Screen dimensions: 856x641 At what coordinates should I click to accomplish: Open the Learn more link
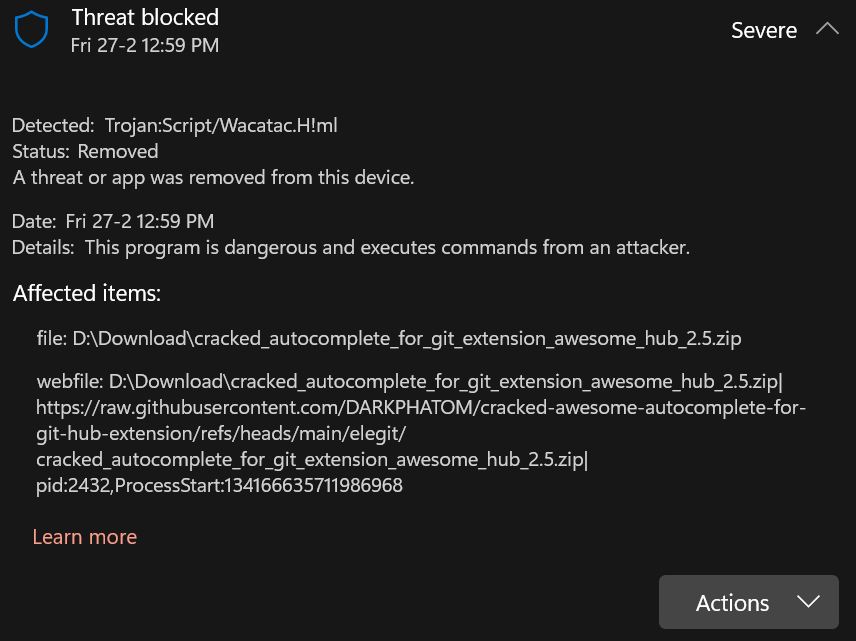pos(85,537)
